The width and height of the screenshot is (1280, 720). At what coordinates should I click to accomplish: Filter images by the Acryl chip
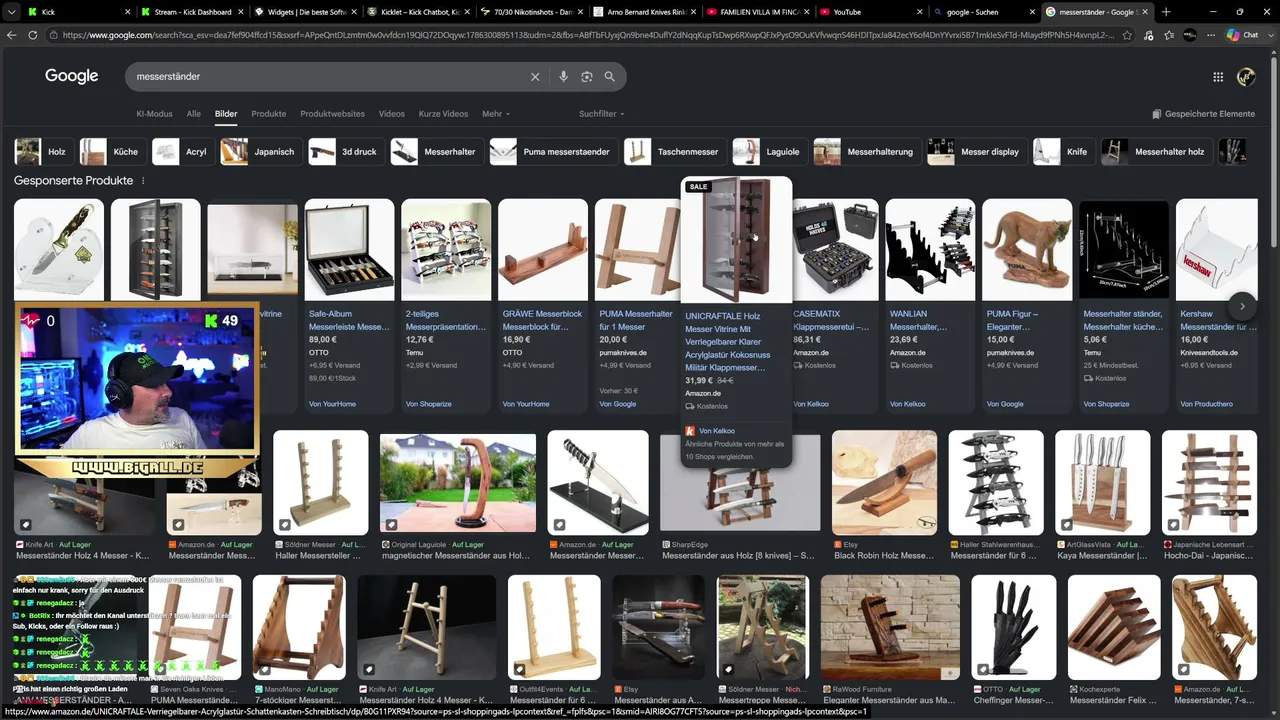coord(181,152)
